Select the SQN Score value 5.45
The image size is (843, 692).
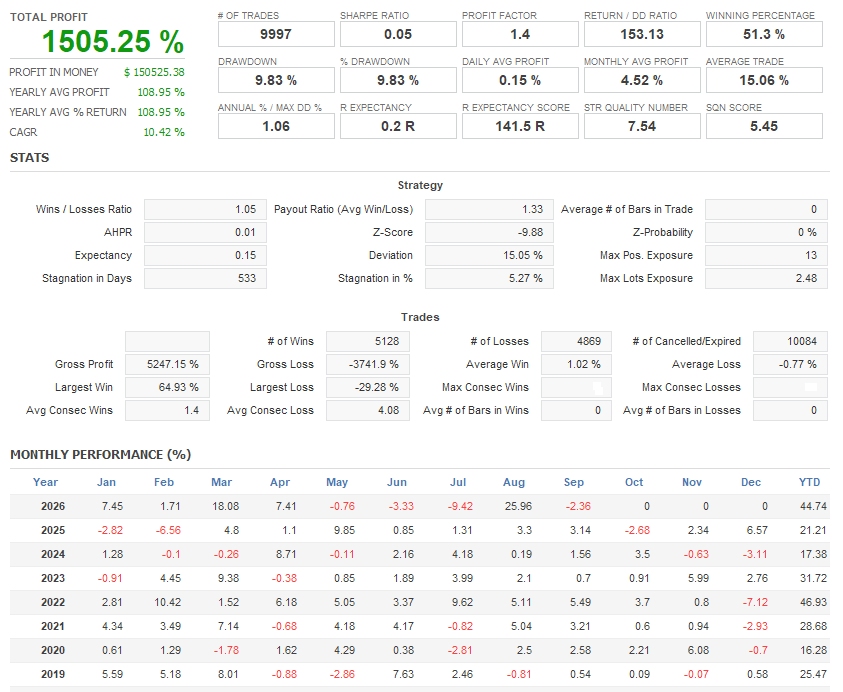[764, 126]
